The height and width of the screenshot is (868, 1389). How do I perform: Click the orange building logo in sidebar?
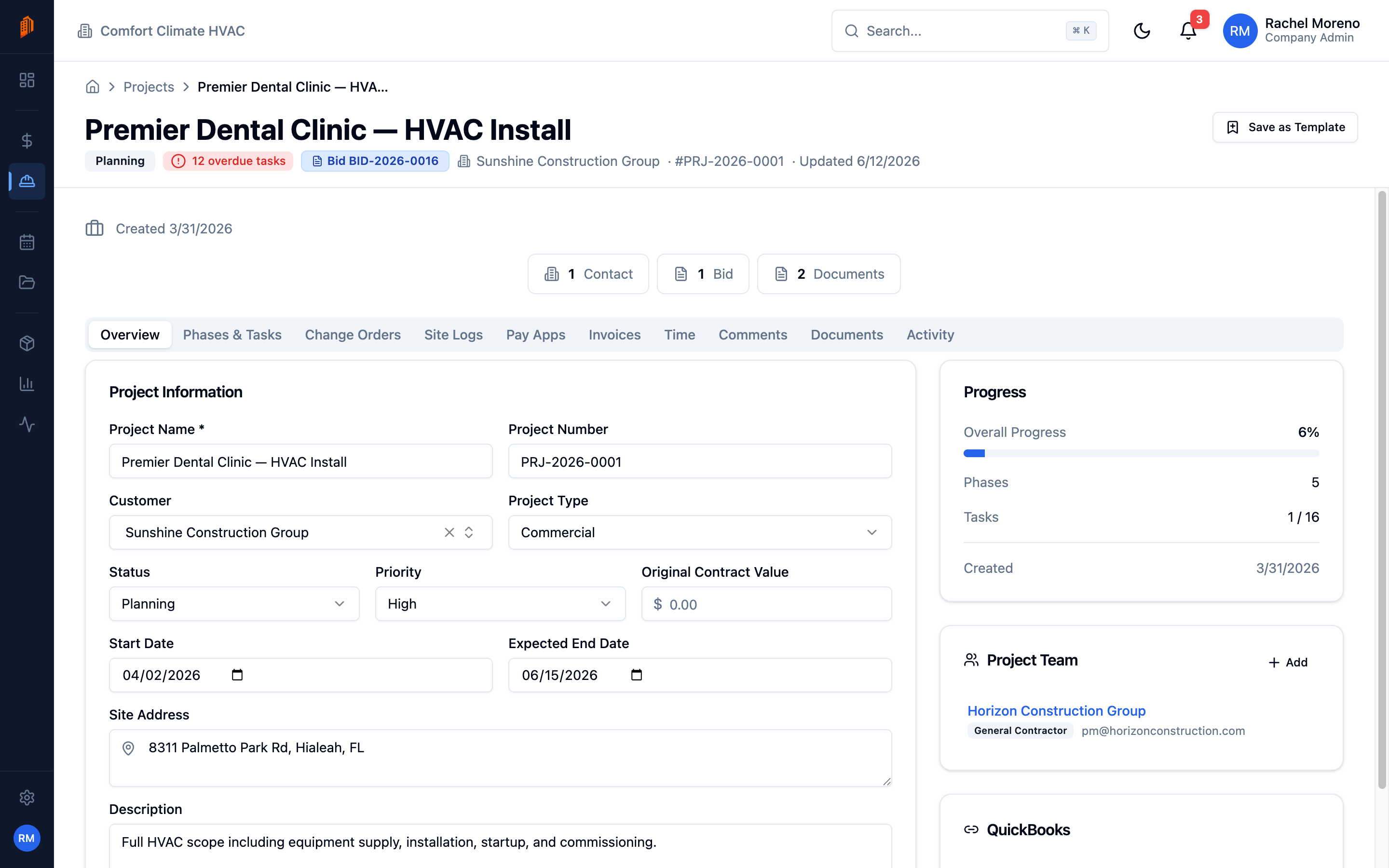click(x=27, y=27)
